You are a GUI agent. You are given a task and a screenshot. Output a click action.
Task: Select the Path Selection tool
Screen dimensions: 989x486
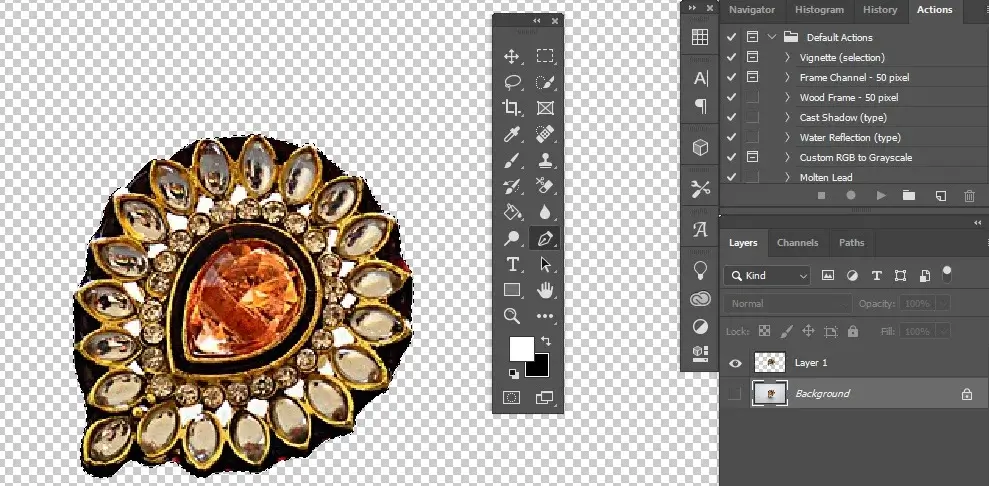coord(545,264)
